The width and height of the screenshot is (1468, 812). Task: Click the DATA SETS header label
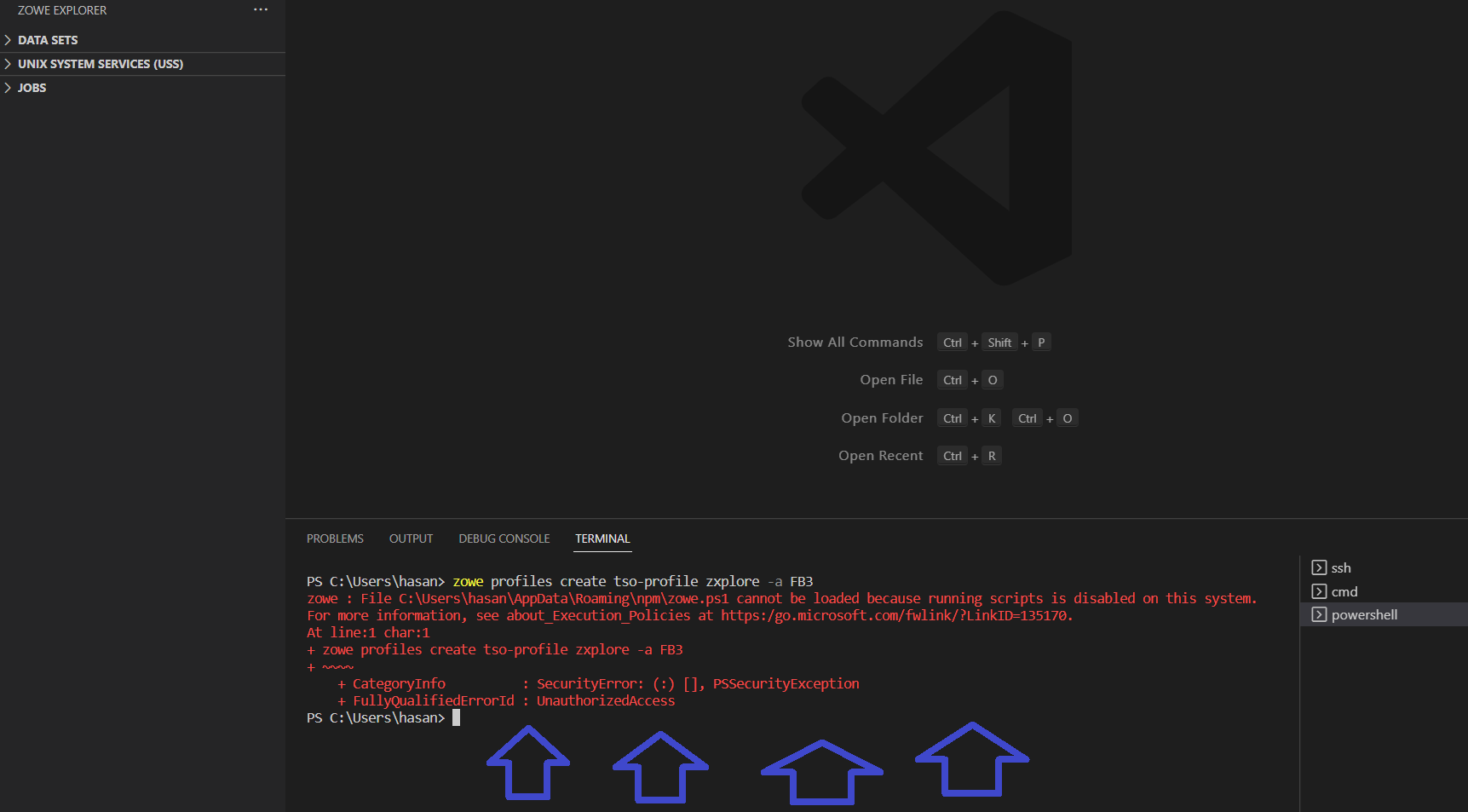coord(48,40)
